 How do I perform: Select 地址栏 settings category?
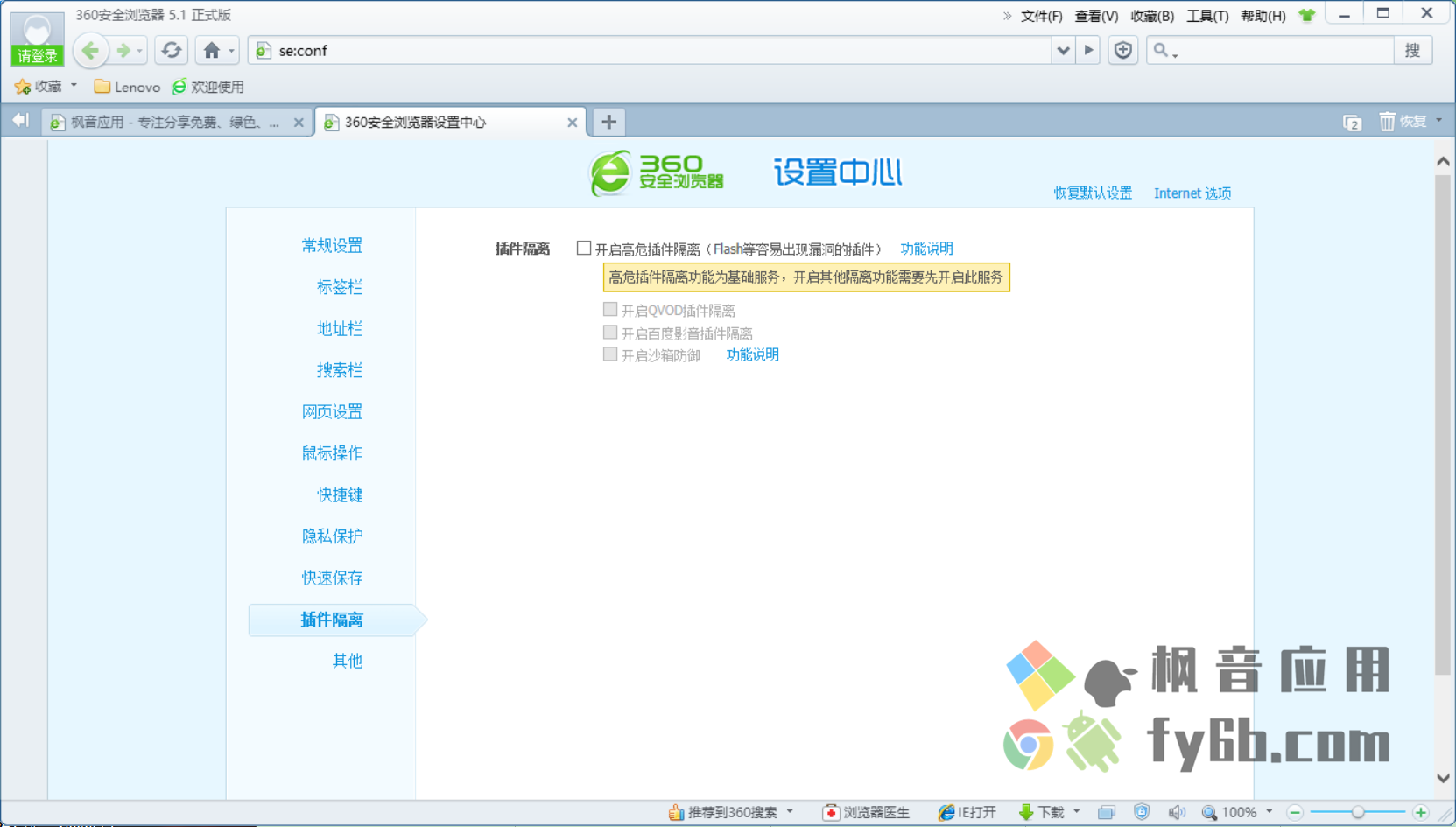pyautogui.click(x=340, y=328)
